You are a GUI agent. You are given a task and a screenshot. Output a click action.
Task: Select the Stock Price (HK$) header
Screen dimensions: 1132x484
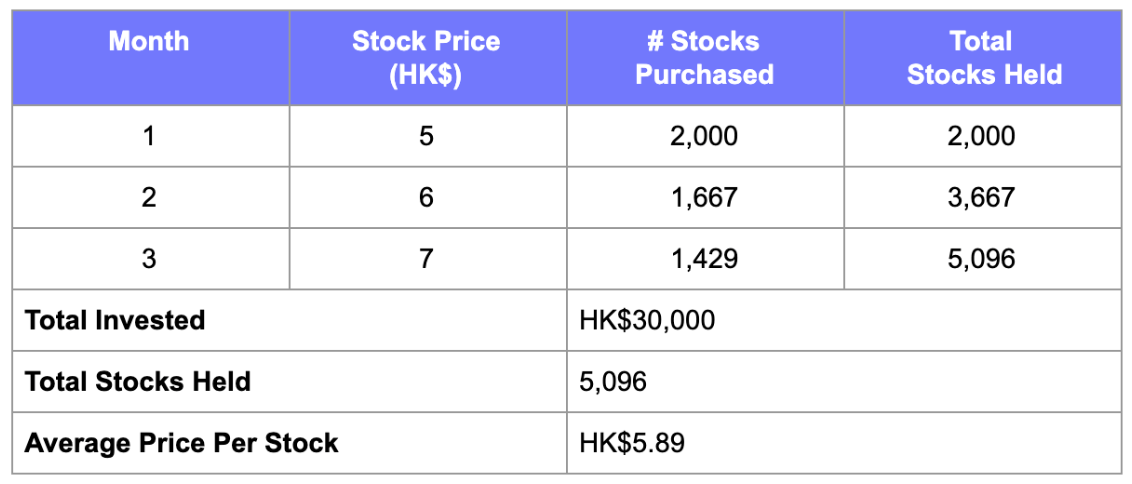click(427, 58)
